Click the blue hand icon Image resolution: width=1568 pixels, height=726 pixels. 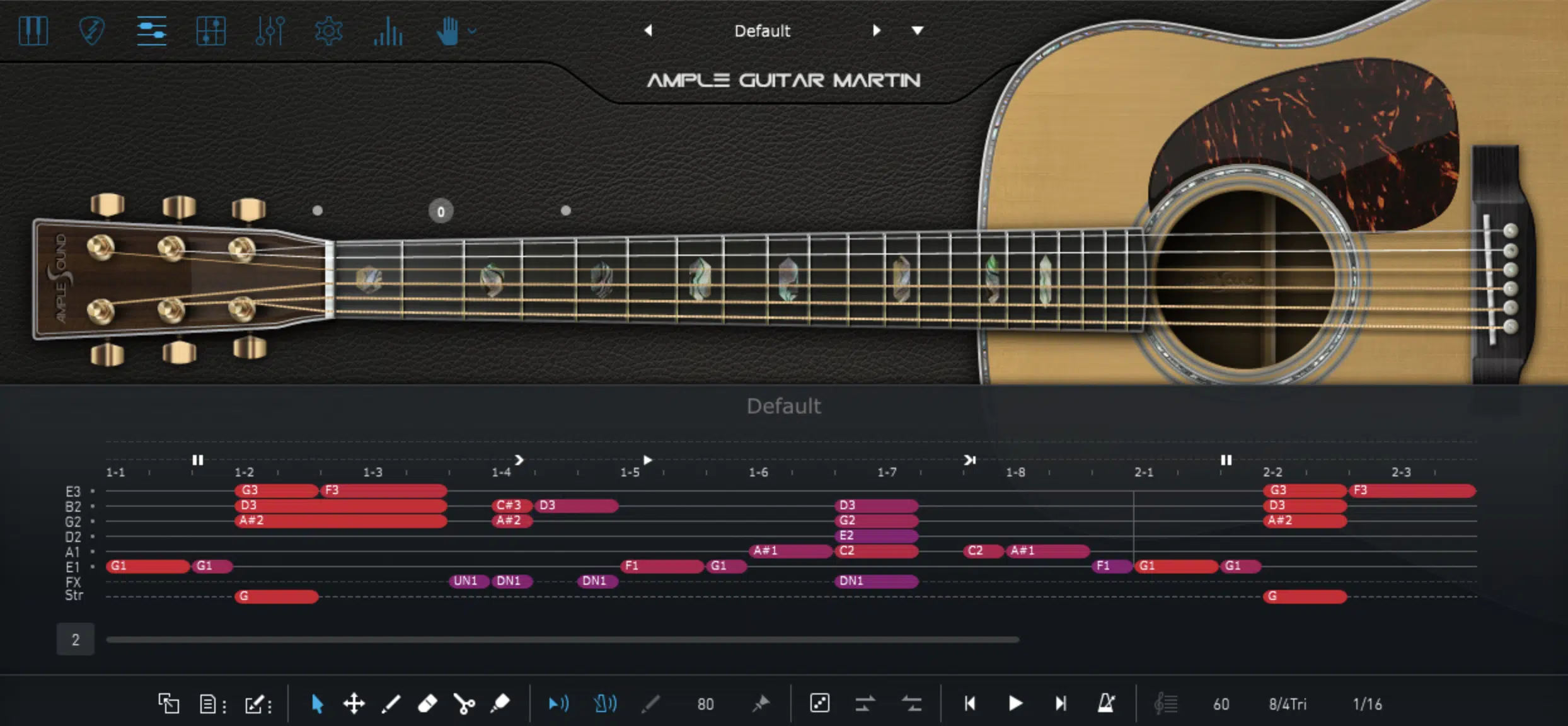(447, 30)
